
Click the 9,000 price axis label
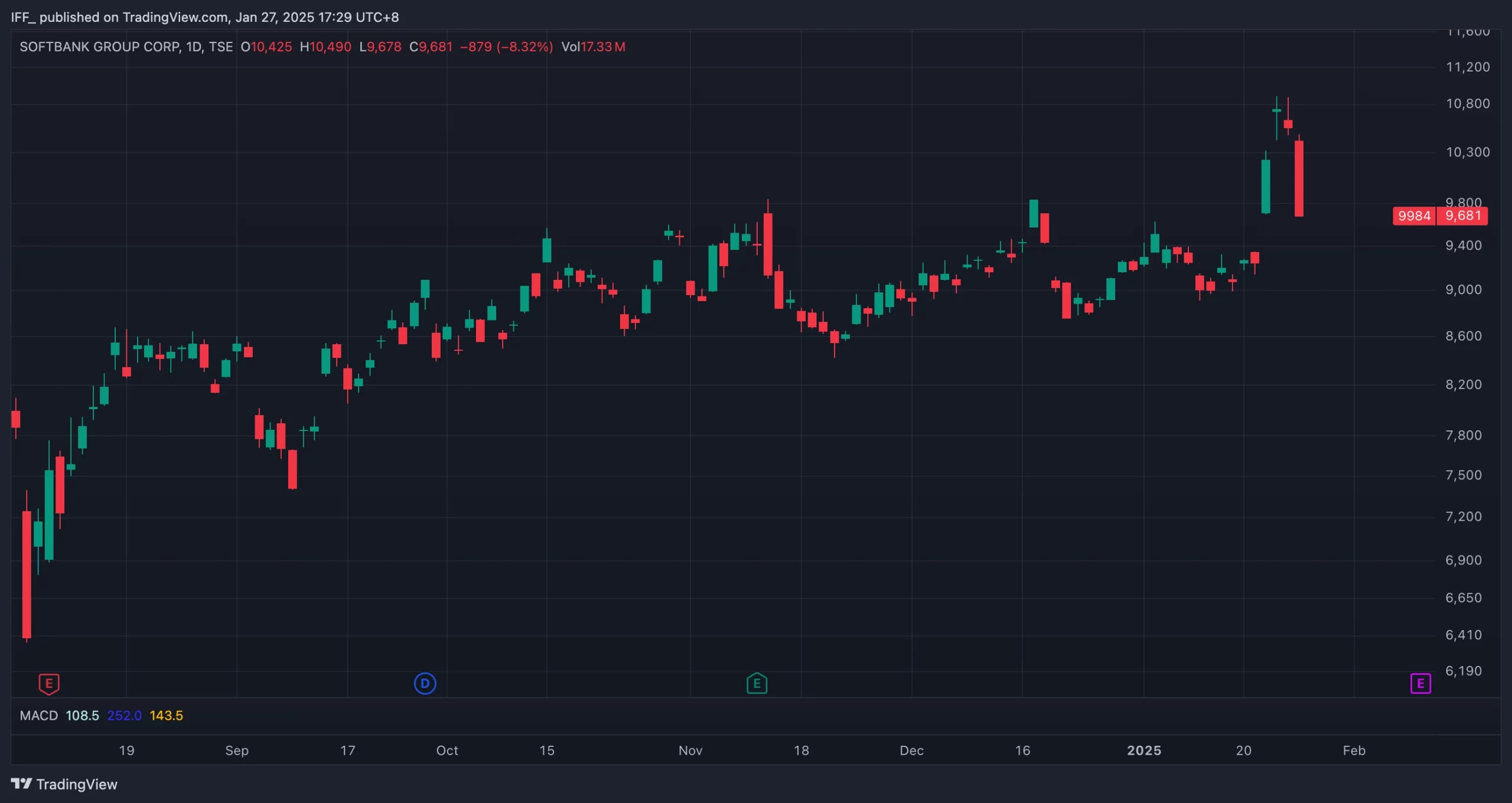point(1464,290)
